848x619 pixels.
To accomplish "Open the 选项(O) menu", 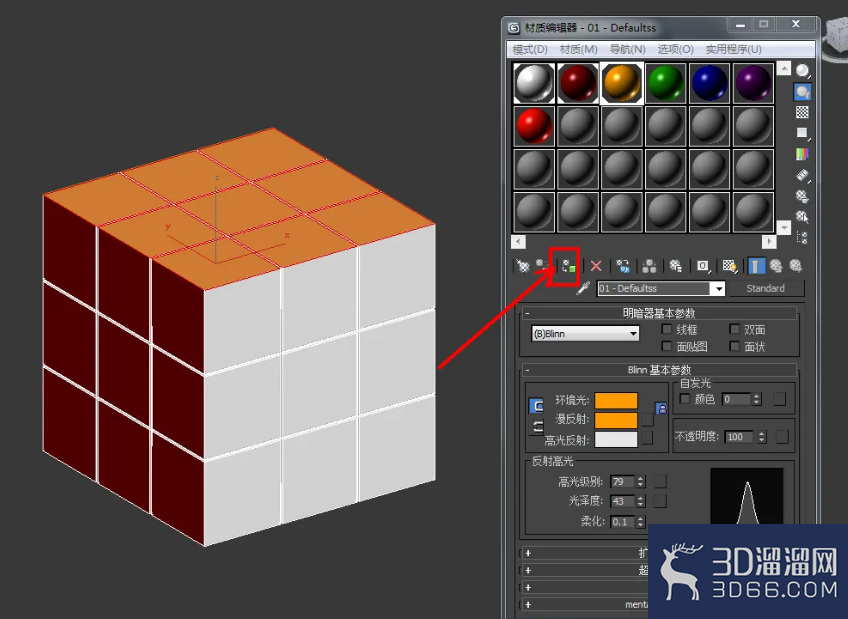I will [x=675, y=49].
